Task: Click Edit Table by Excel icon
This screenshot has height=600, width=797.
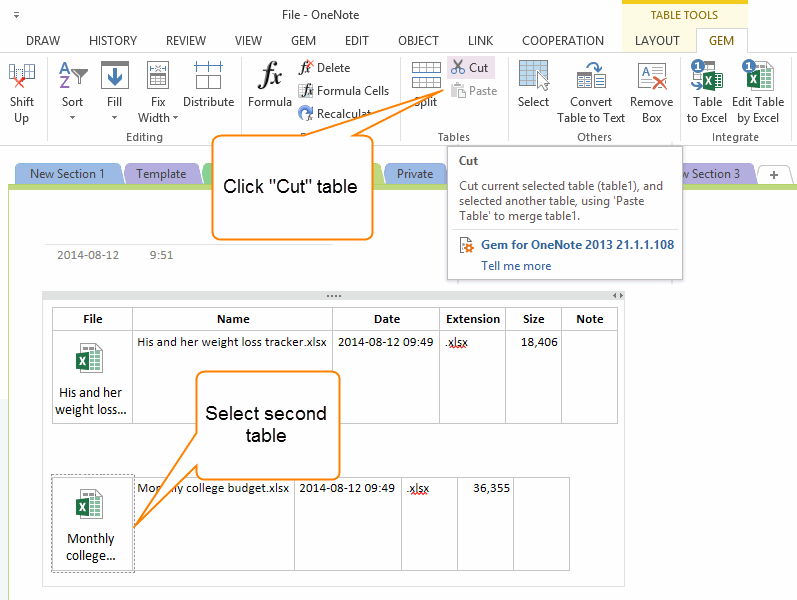Action: (758, 75)
